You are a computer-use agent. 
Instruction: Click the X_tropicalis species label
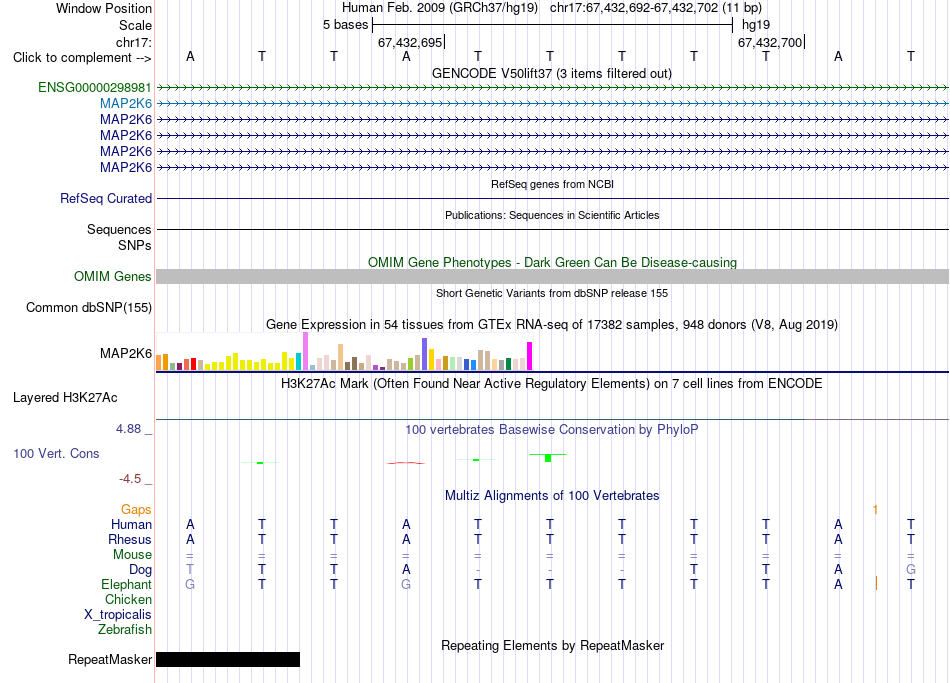(x=118, y=615)
